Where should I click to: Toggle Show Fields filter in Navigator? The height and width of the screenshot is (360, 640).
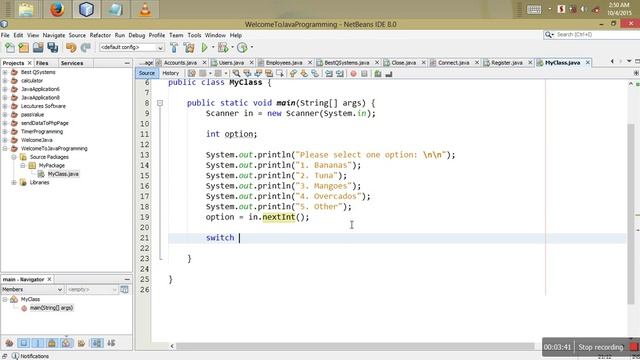(x=24, y=343)
